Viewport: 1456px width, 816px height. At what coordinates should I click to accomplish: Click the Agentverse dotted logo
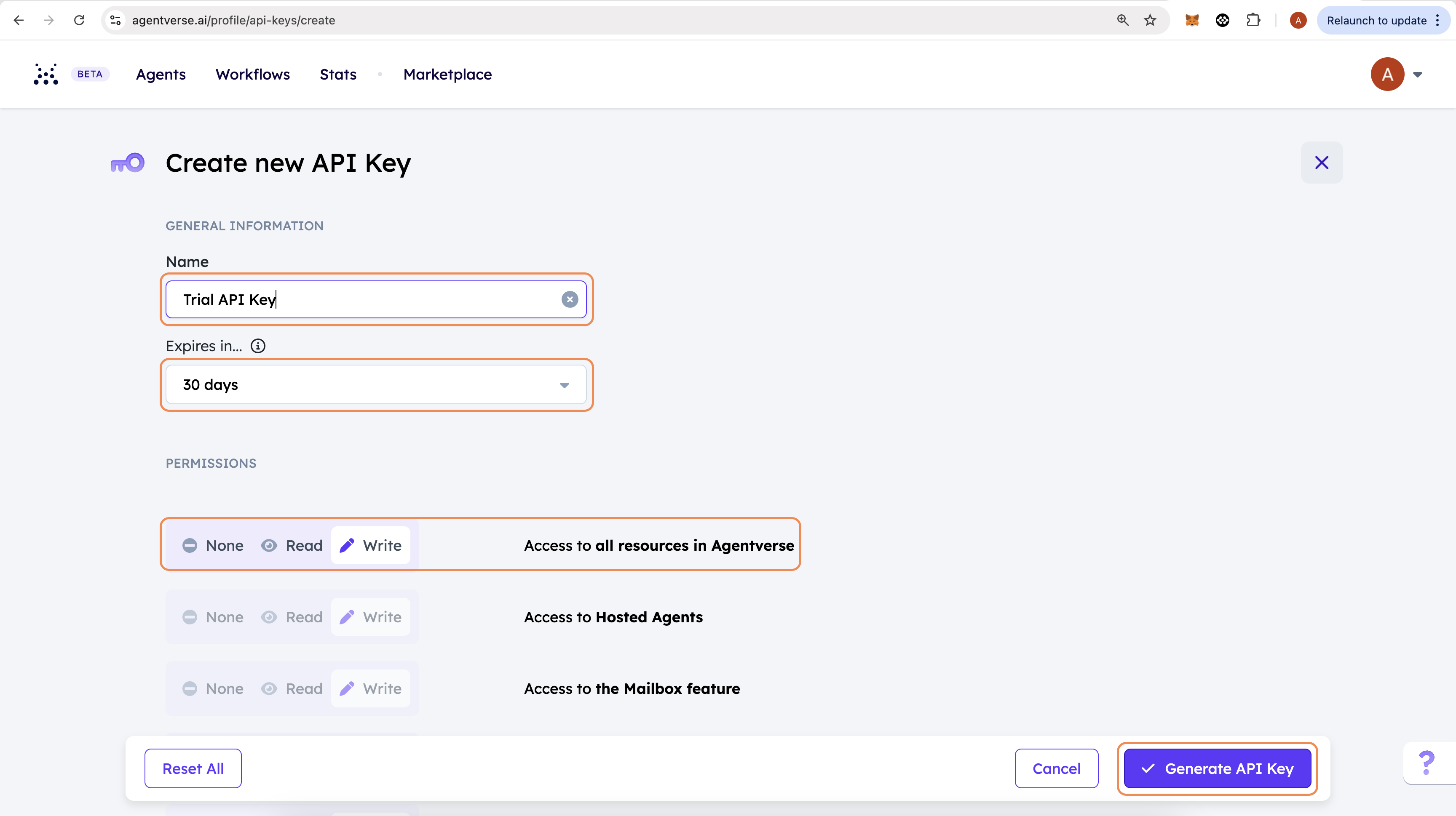pyautogui.click(x=46, y=74)
